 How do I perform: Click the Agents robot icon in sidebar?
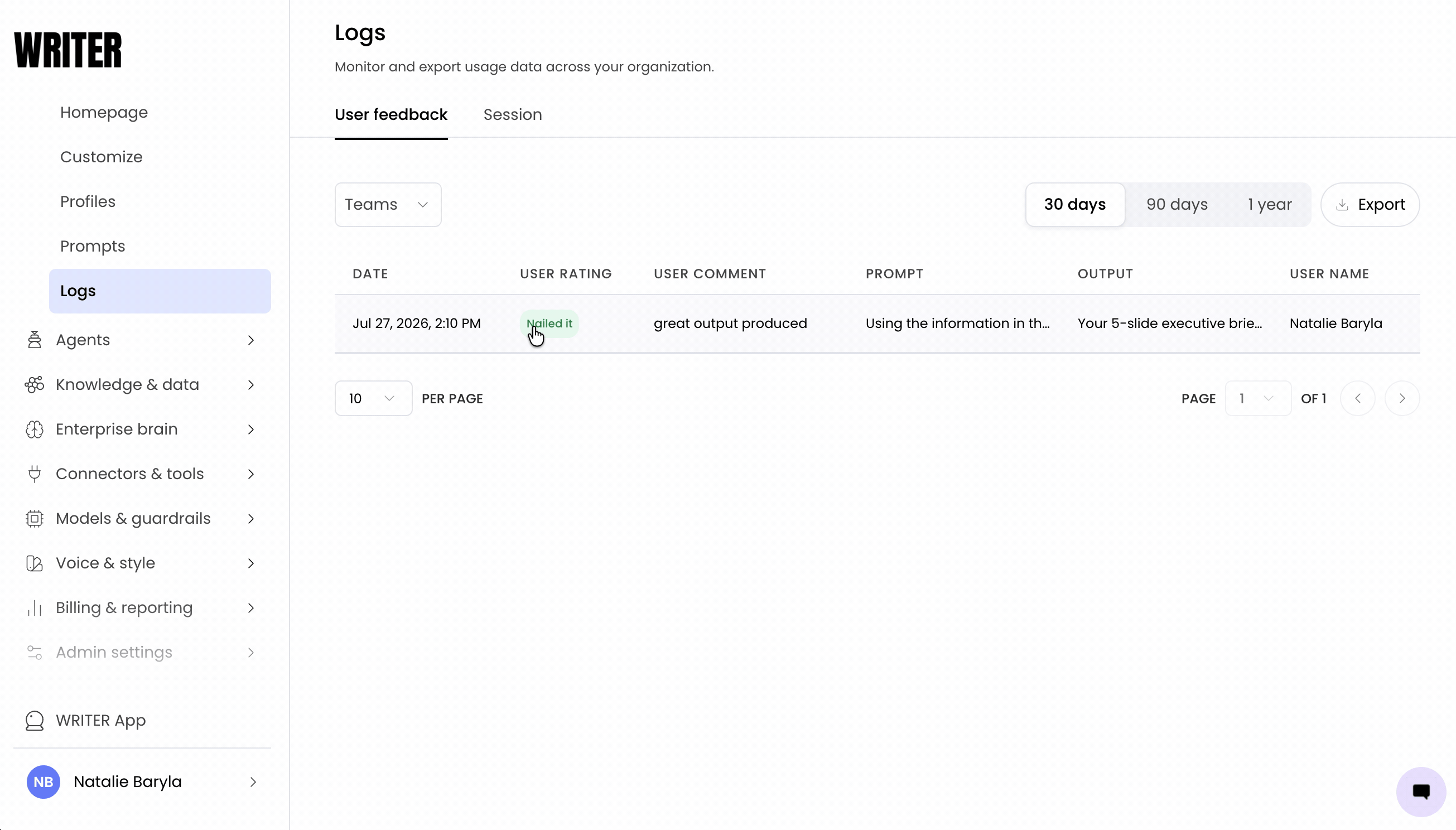click(34, 340)
